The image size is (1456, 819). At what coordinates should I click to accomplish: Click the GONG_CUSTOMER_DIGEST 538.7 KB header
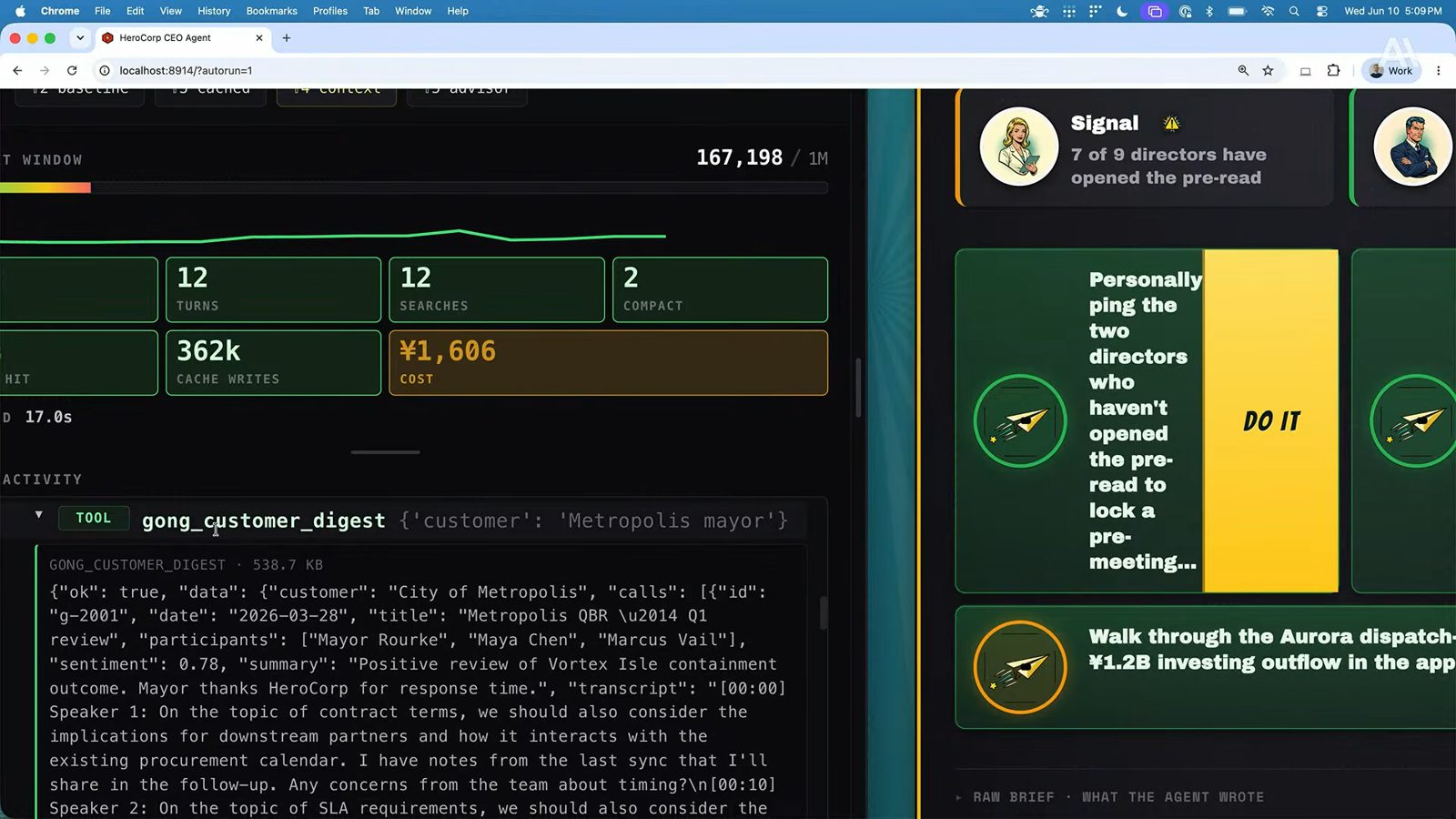[186, 565]
